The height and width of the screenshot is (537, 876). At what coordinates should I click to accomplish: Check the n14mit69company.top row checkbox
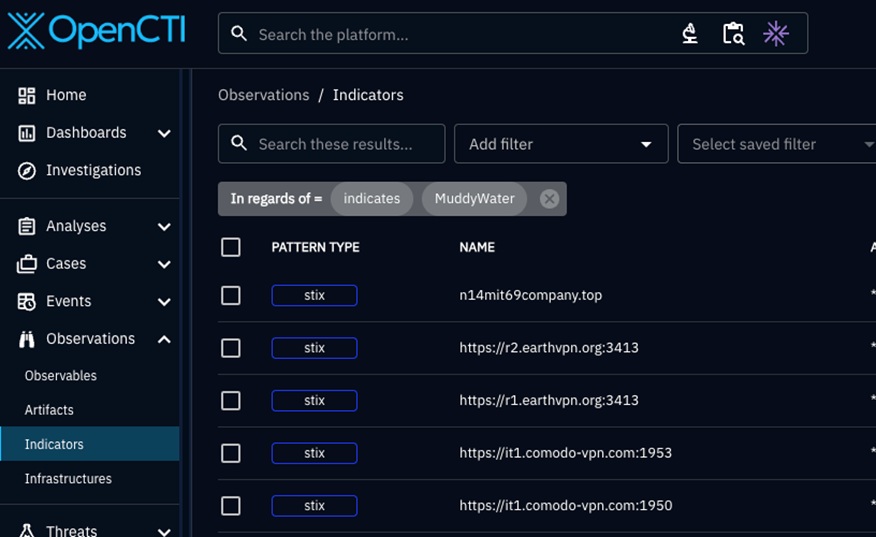231,295
